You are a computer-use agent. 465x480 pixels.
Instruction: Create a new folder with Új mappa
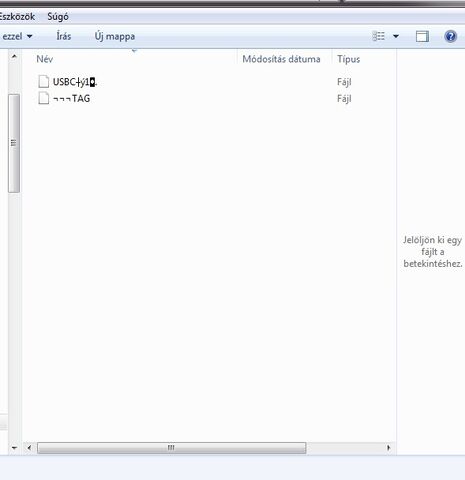coord(115,36)
